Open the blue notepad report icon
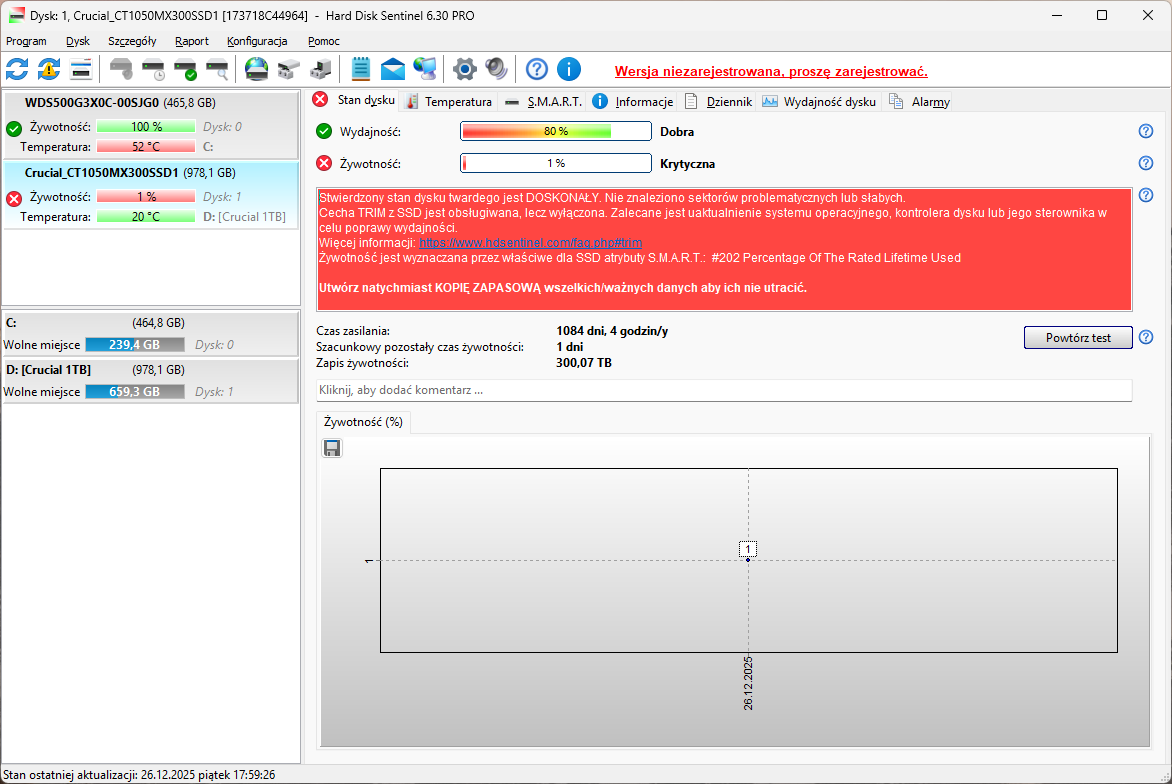 point(360,70)
